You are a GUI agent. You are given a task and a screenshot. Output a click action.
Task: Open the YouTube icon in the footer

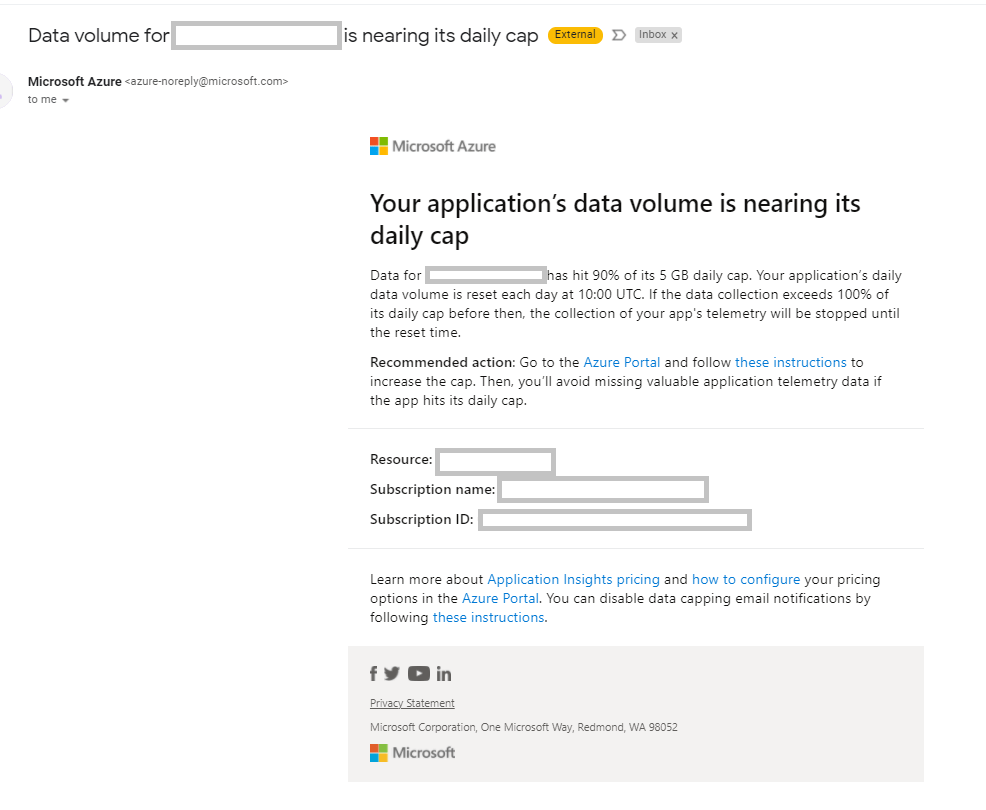pyautogui.click(x=419, y=674)
